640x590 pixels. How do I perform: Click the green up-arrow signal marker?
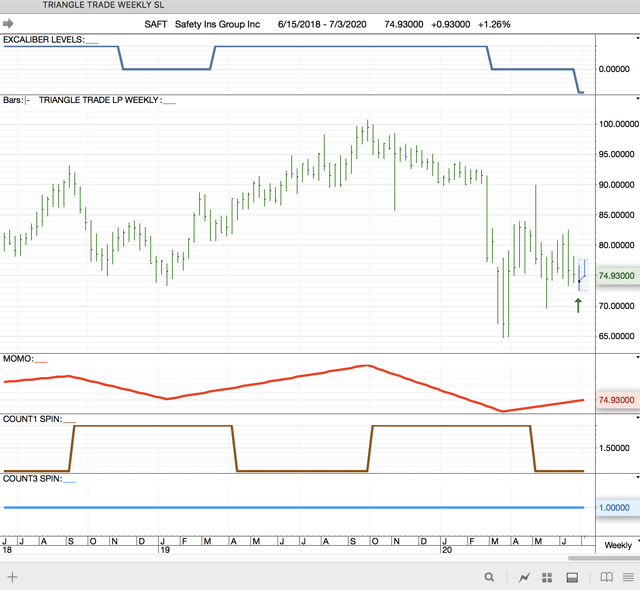pos(578,305)
